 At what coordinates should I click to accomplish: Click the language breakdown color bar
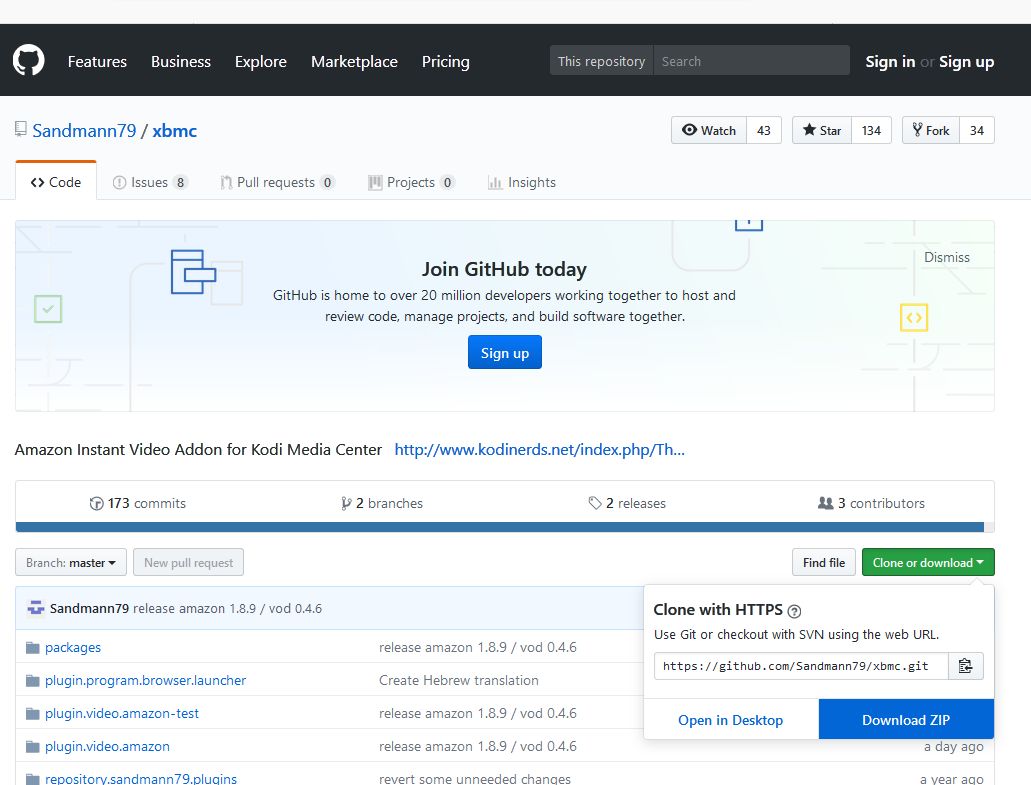click(505, 527)
